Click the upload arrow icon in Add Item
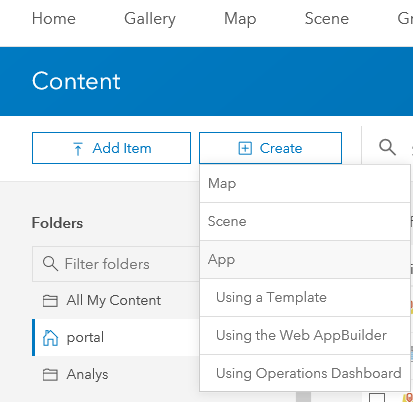This screenshot has width=413, height=402. [x=78, y=149]
